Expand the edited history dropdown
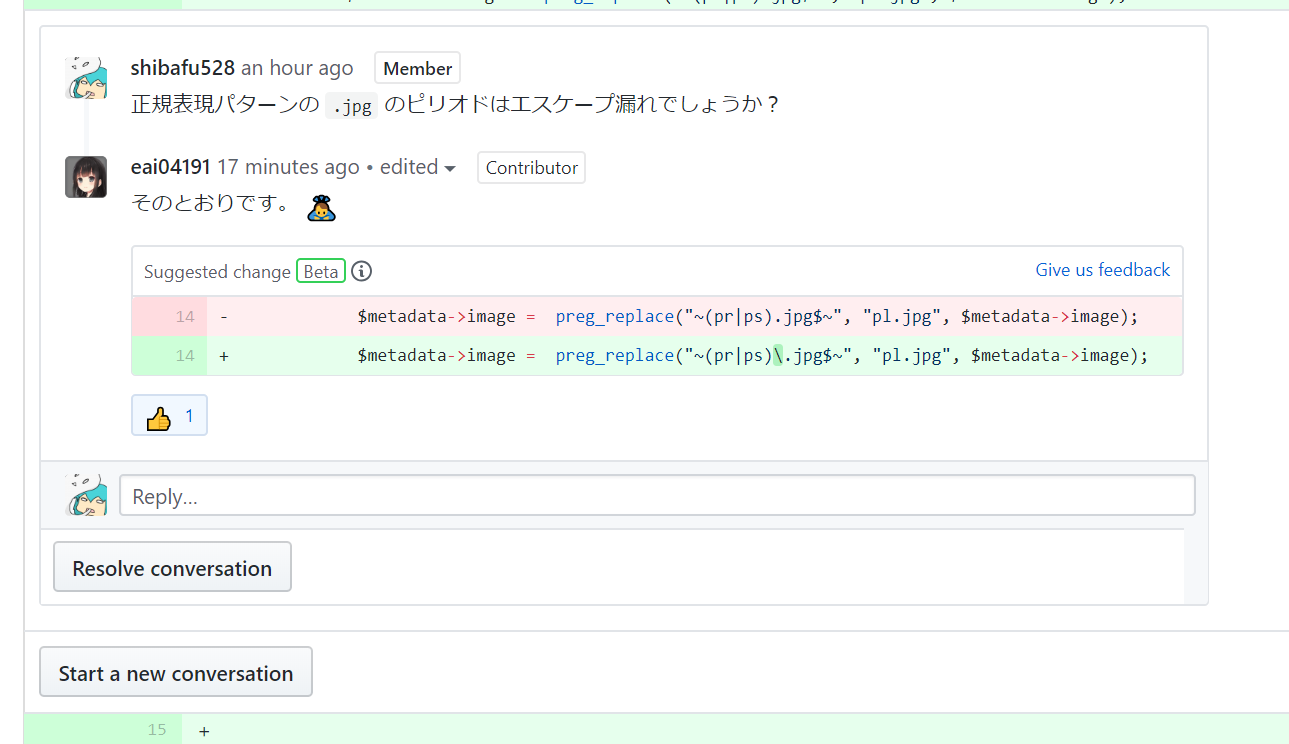Image resolution: width=1289 pixels, height=744 pixels. pyautogui.click(x=418, y=168)
